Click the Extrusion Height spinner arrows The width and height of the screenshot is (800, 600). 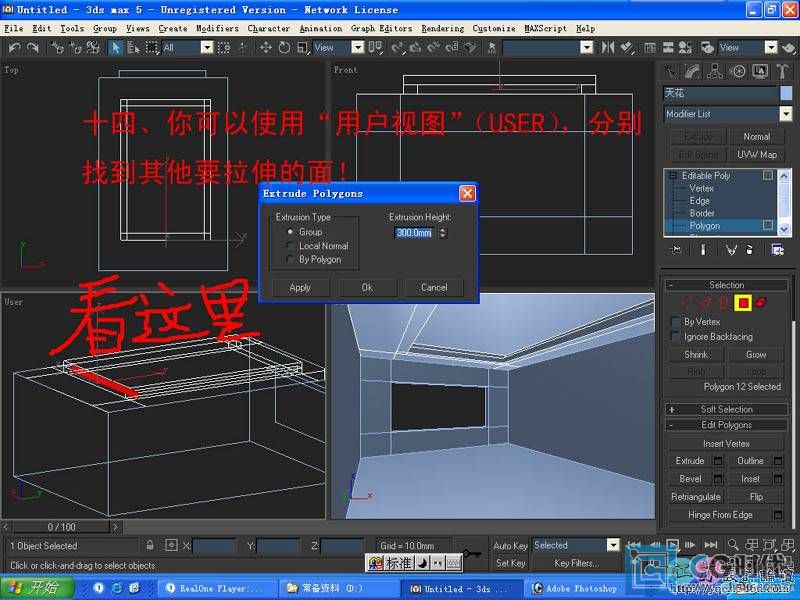point(443,233)
